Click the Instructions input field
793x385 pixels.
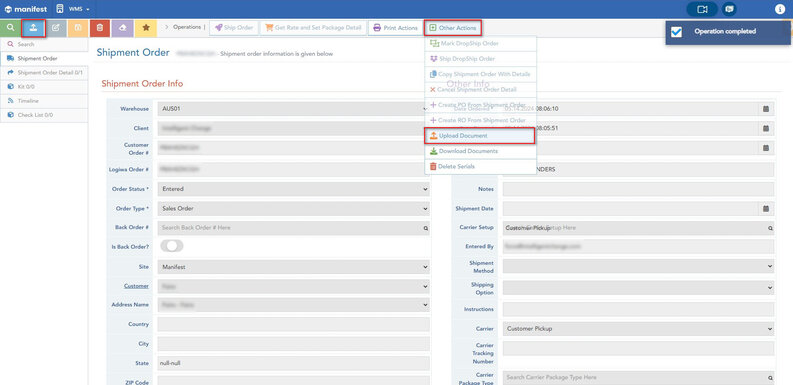[x=638, y=309]
